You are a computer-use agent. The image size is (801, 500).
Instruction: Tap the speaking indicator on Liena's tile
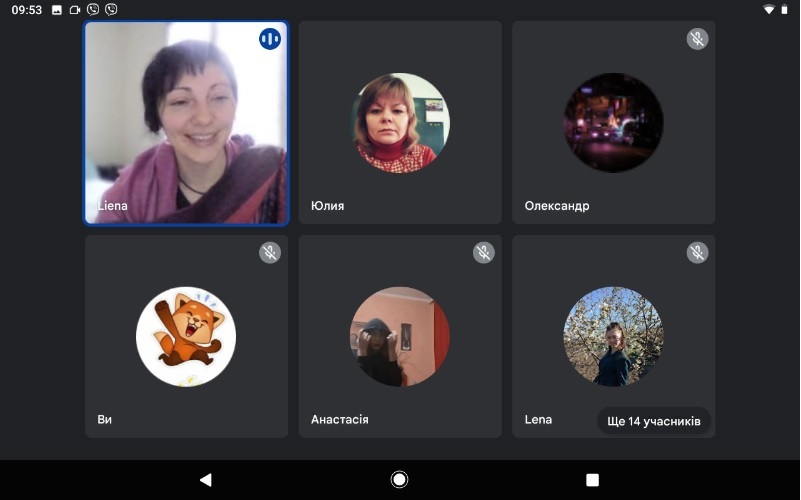click(x=270, y=39)
